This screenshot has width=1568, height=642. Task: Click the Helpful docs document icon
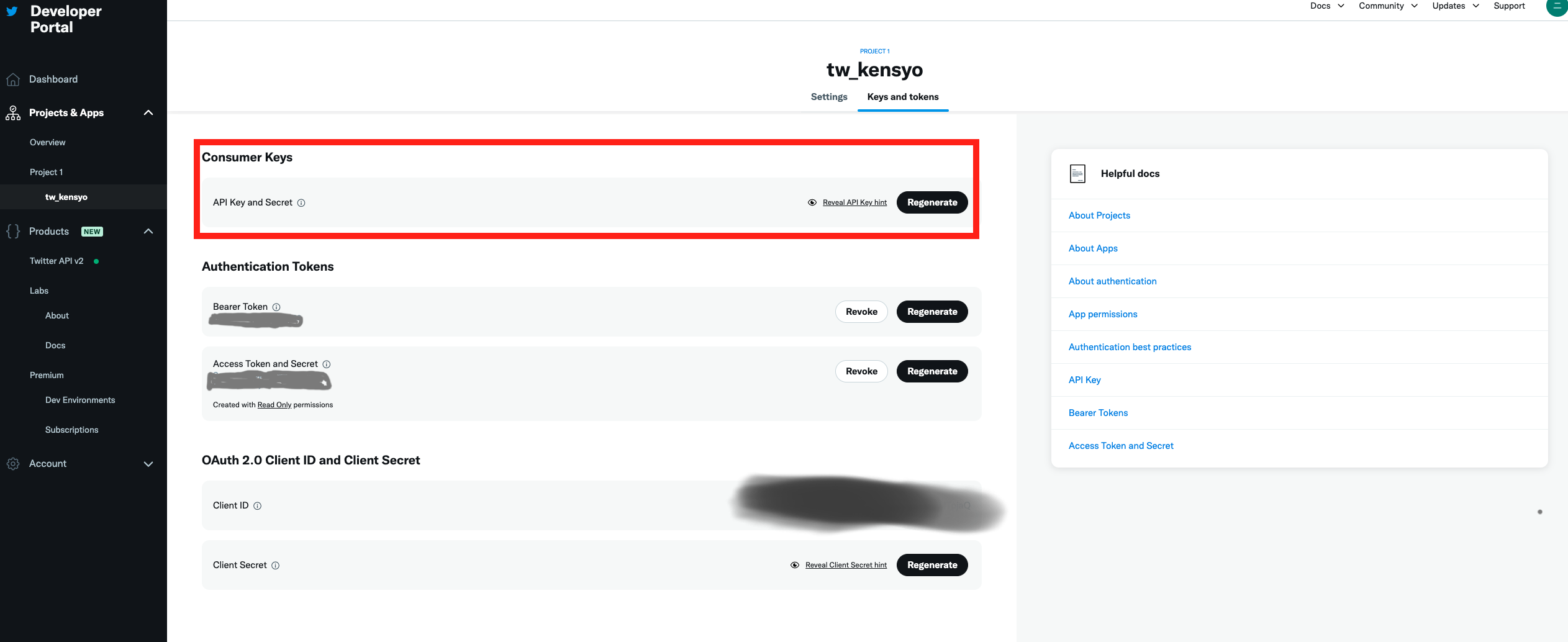click(x=1078, y=174)
